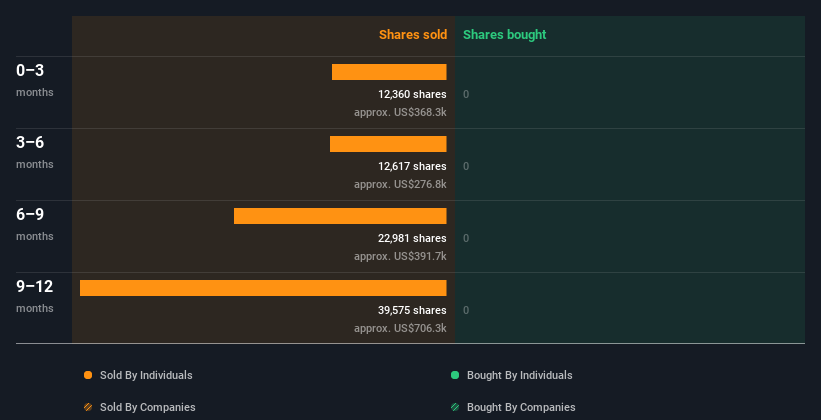Click the approx. US$276.8k amount
This screenshot has height=420, width=821.
[401, 184]
